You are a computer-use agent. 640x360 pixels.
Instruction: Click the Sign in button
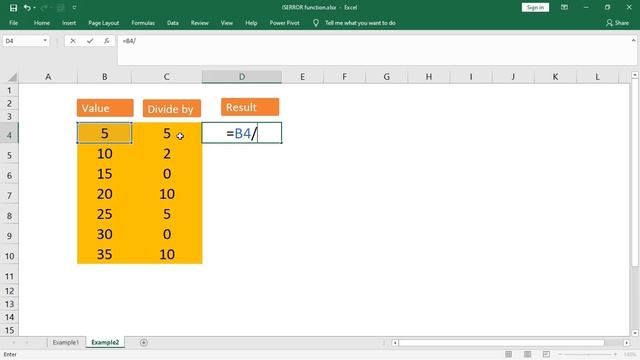535,7
